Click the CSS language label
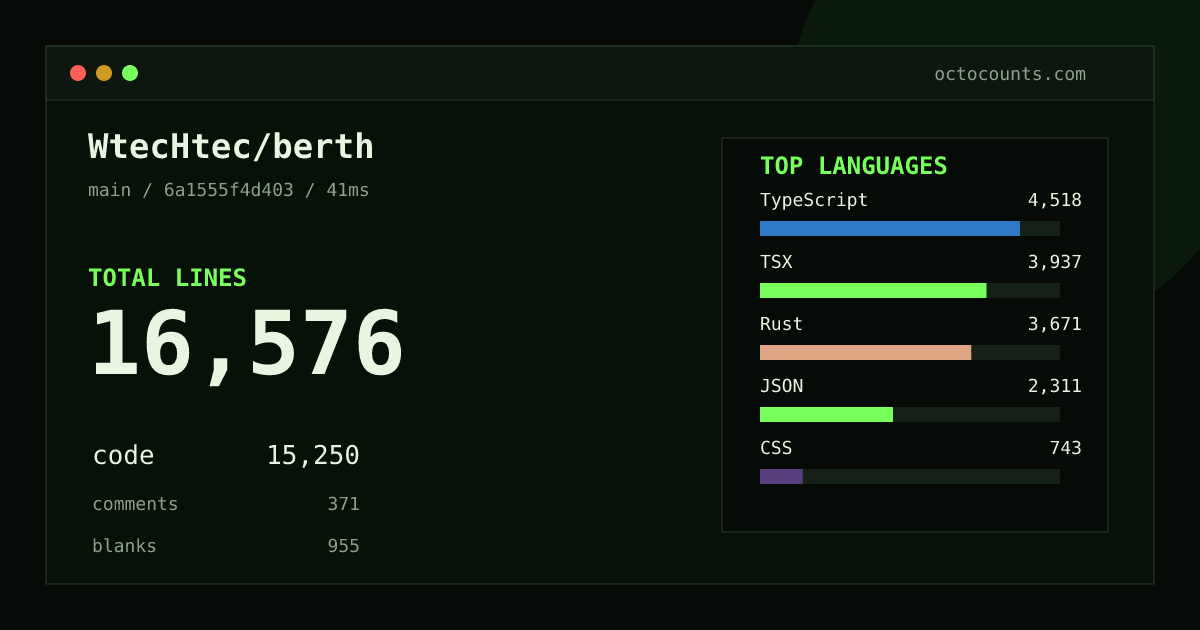The height and width of the screenshot is (630, 1200). [x=776, y=448]
